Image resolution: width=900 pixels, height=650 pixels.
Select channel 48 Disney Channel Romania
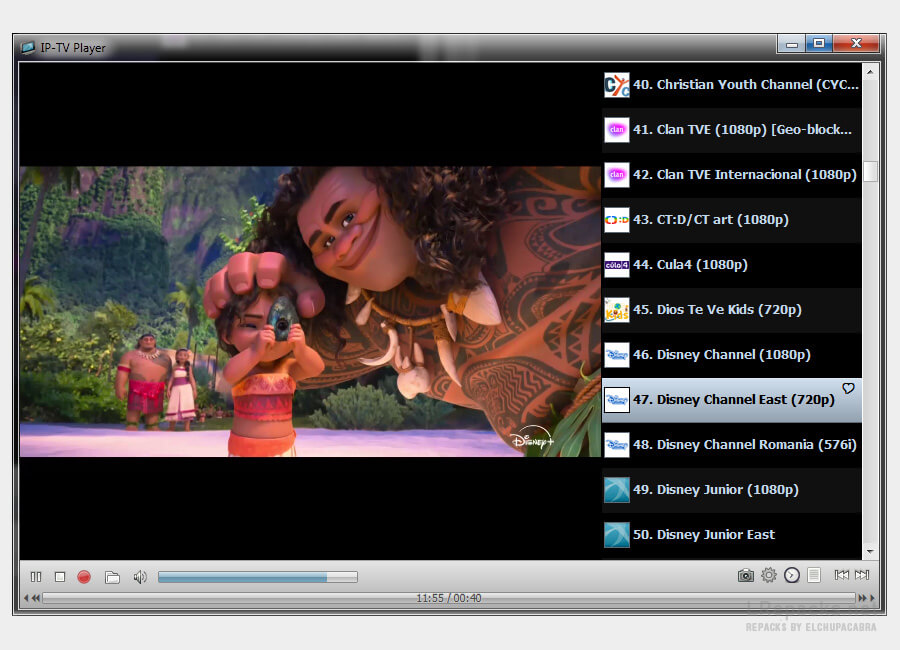732,445
